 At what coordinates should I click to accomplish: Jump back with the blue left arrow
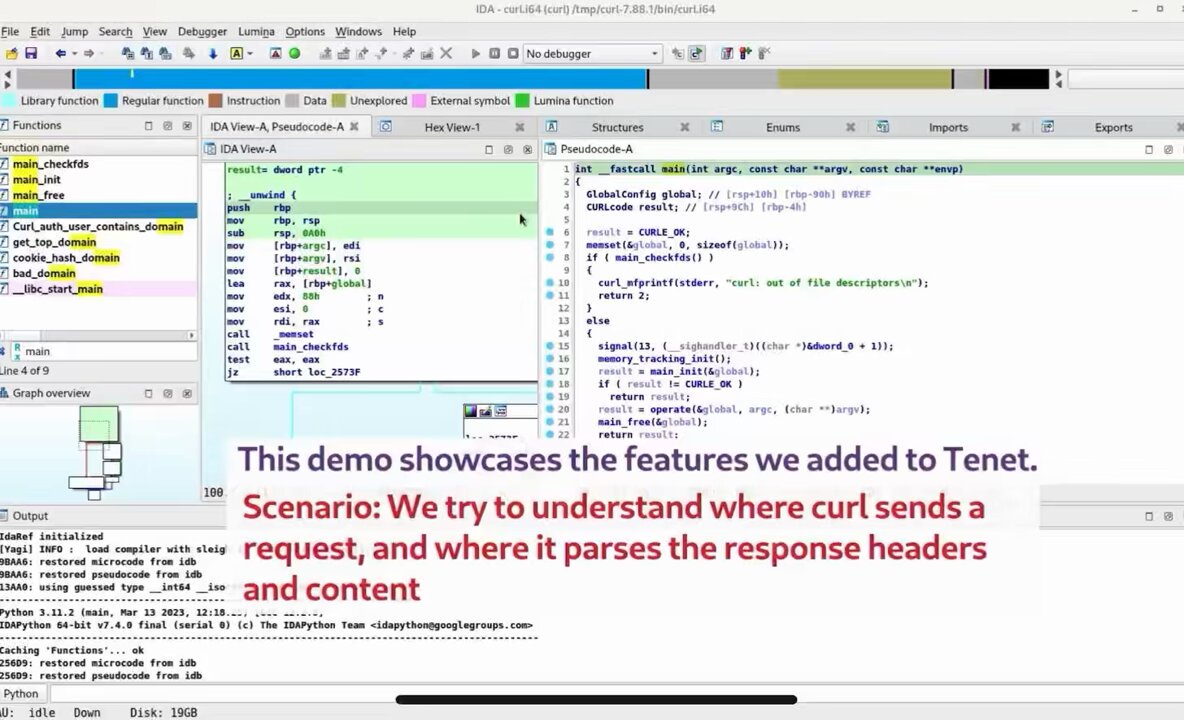click(x=60, y=54)
